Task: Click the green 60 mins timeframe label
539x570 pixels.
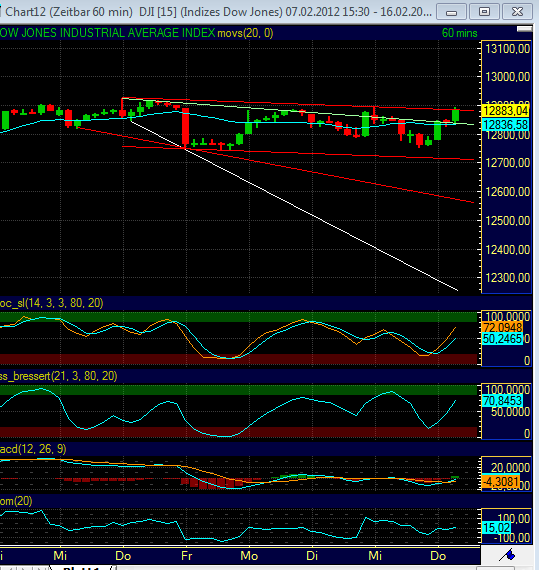Action: (x=459, y=33)
